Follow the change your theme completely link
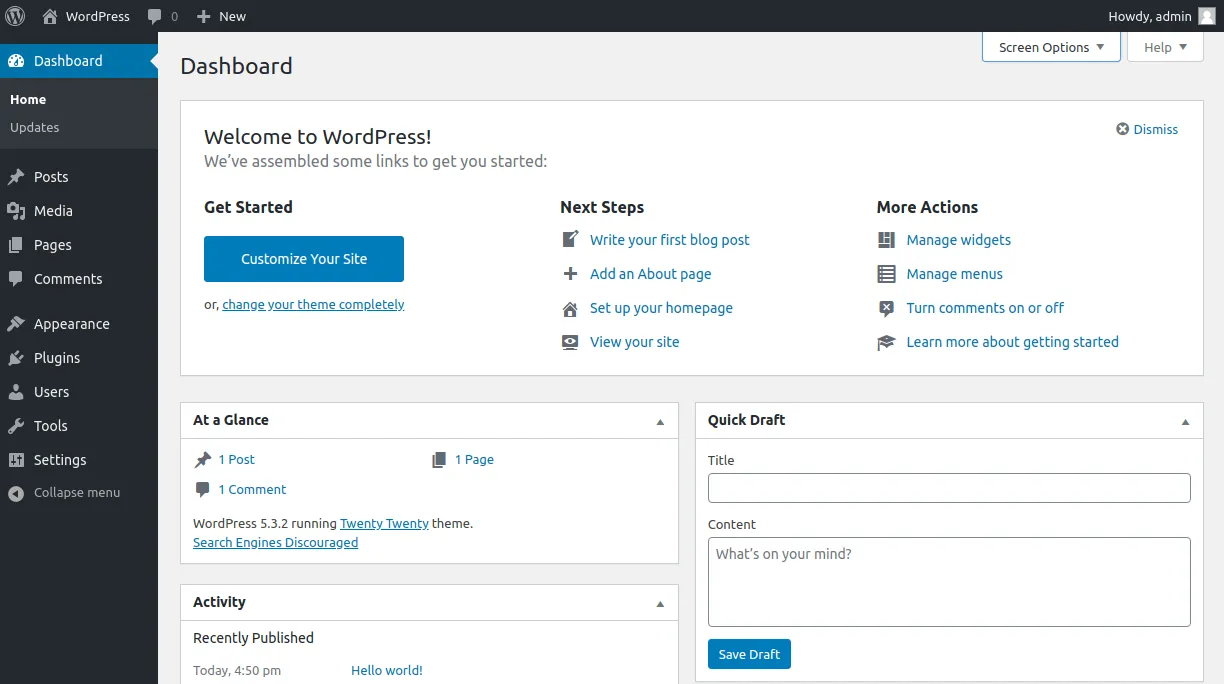Screen dimensions: 1224x684 point(313,305)
